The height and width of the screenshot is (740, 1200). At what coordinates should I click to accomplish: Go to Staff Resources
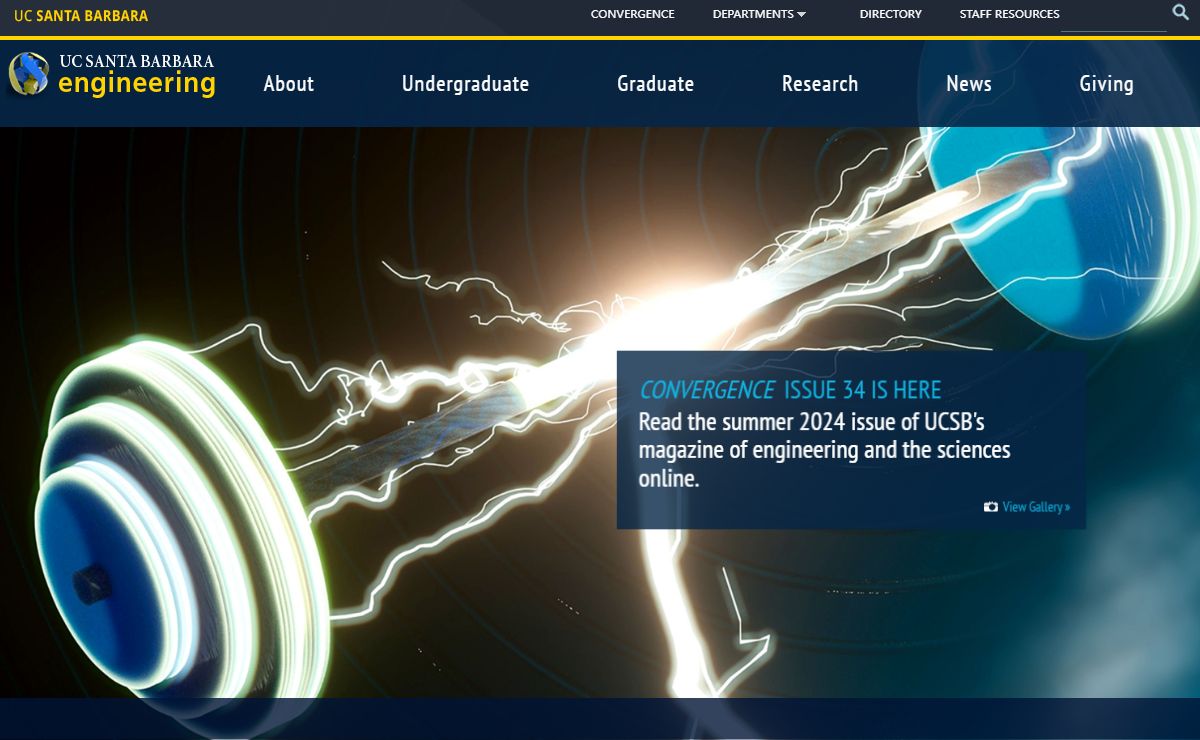point(1009,14)
